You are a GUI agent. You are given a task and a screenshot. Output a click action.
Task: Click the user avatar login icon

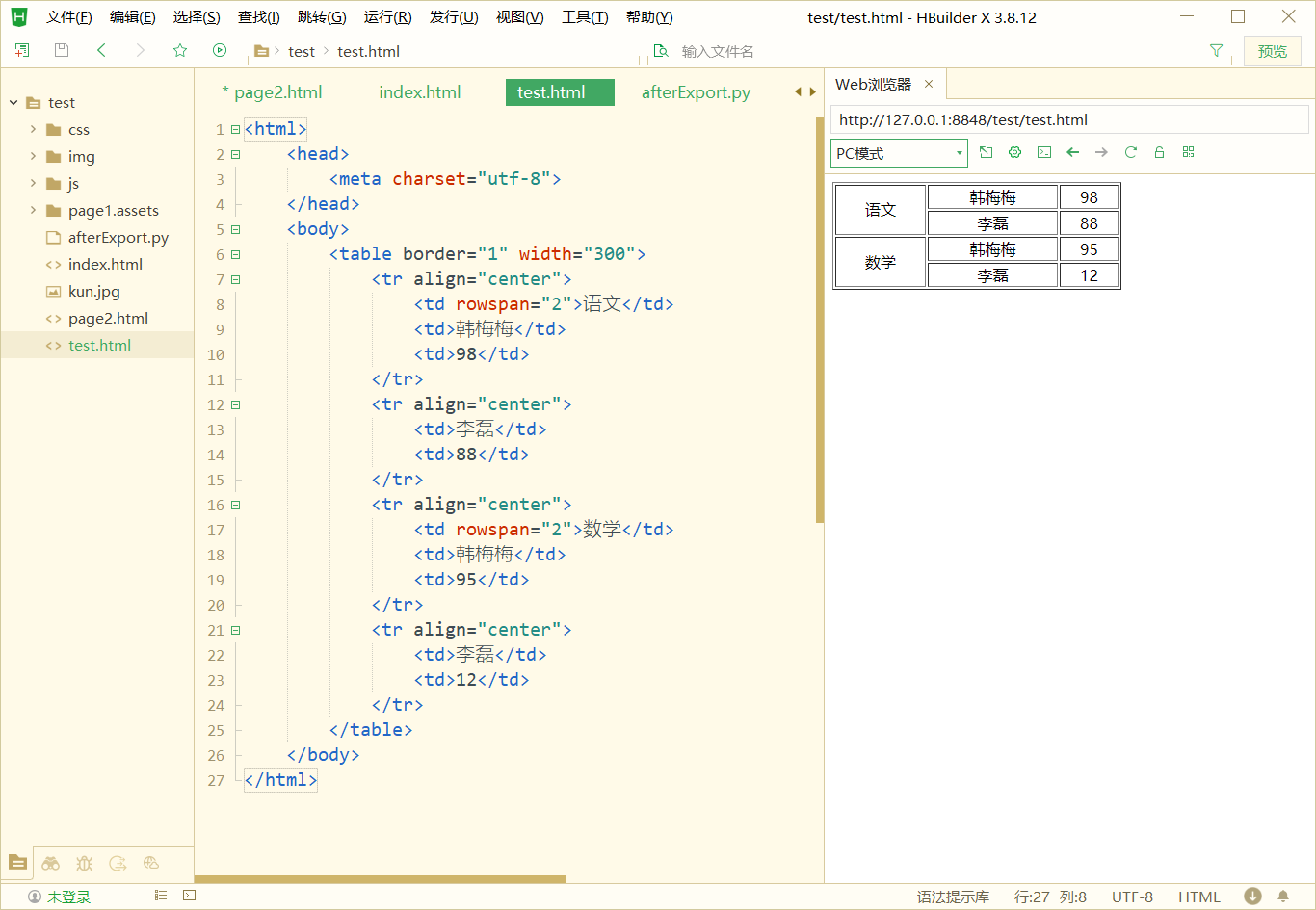[35, 897]
